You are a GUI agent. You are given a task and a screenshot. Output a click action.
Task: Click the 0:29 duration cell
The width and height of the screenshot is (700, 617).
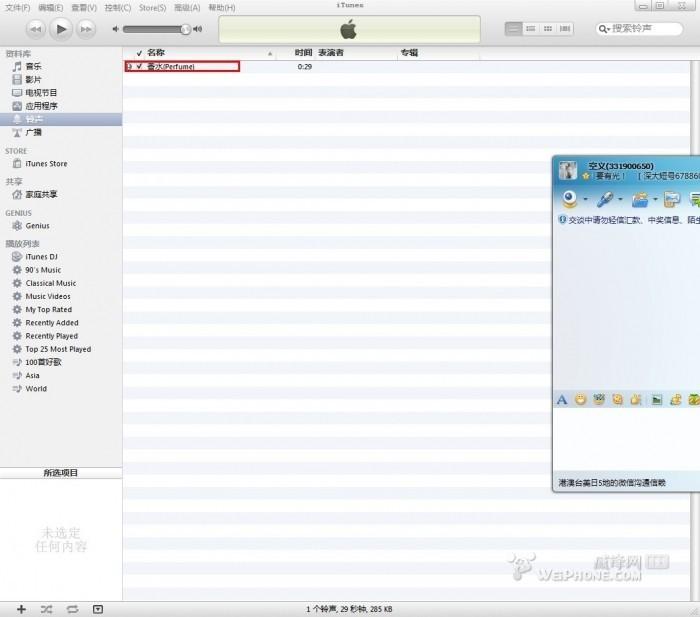(304, 67)
